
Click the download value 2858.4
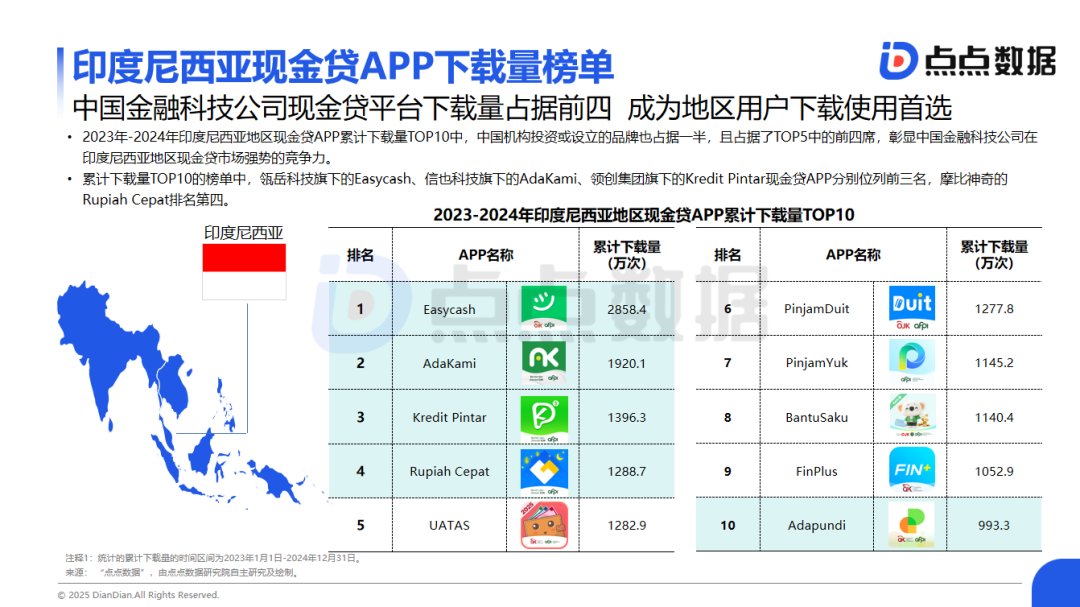pos(627,309)
